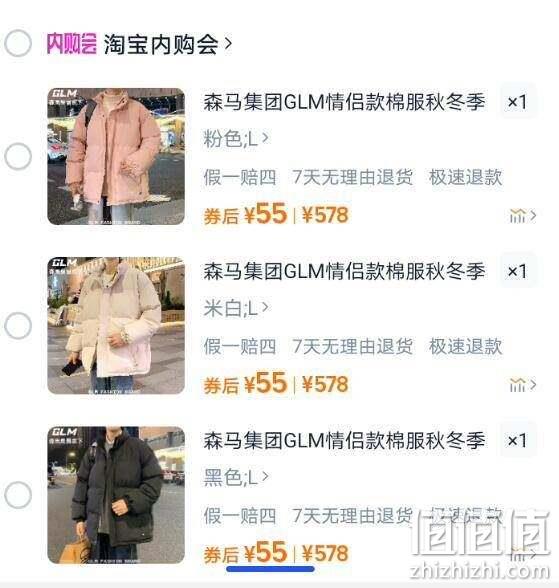Tap the ×1 quantity badge of 黑色 item
559x588 pixels.
point(517,441)
